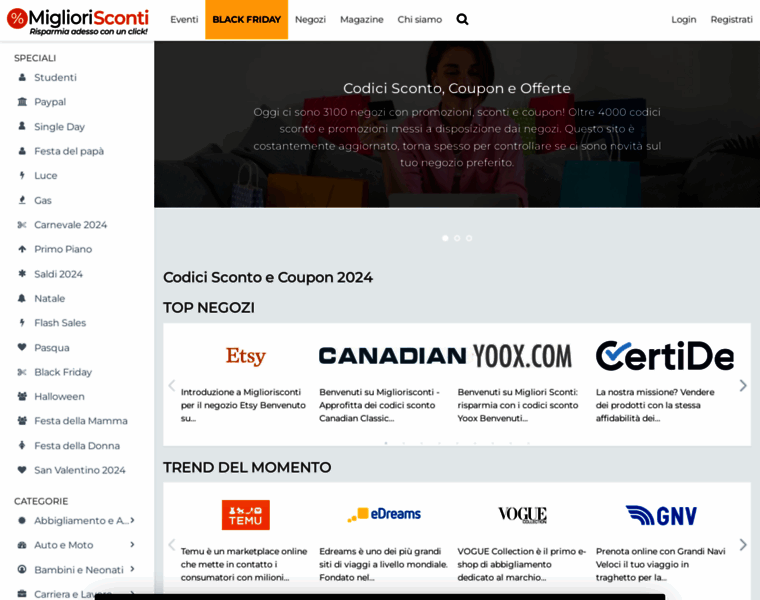Screen dimensions: 760x600
Task: Open the Festa della Mamma link
Action: pos(81,421)
